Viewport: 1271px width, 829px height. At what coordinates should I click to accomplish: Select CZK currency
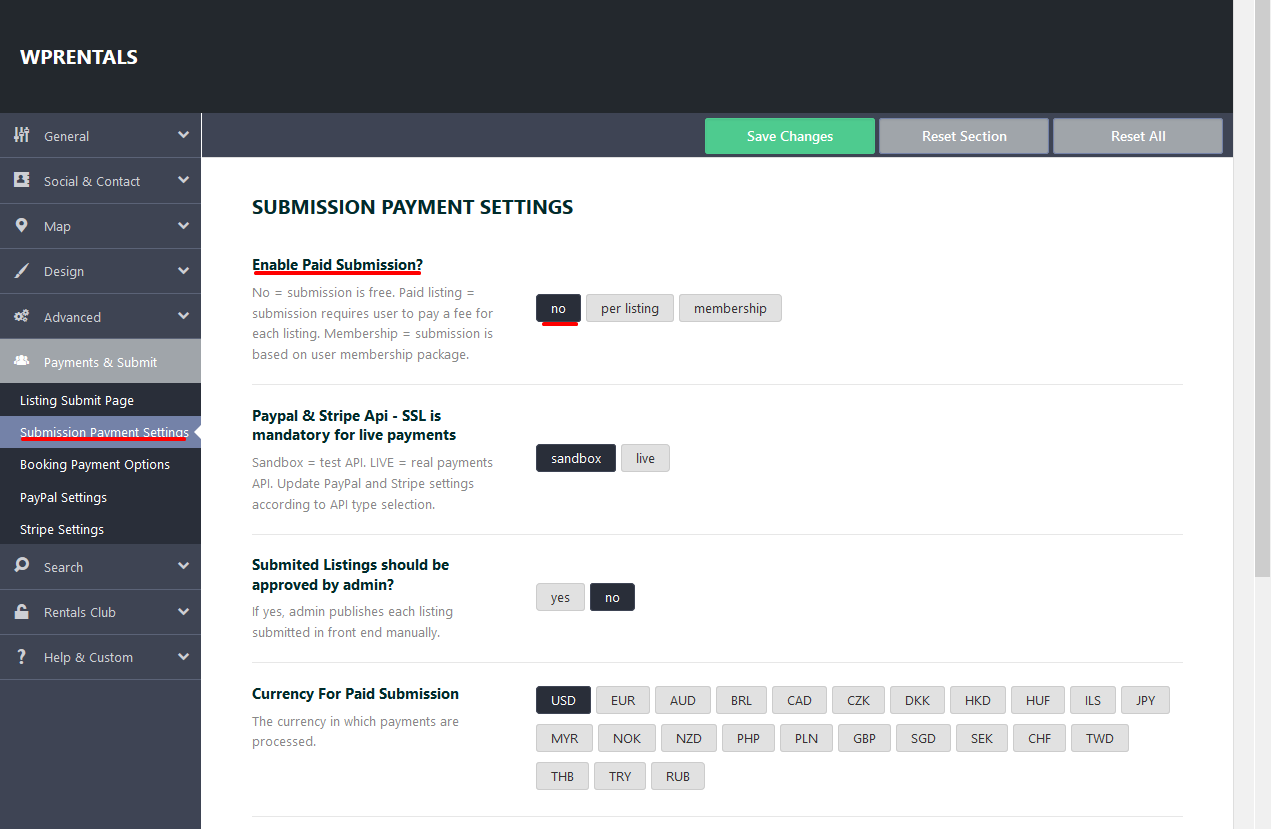pos(859,700)
